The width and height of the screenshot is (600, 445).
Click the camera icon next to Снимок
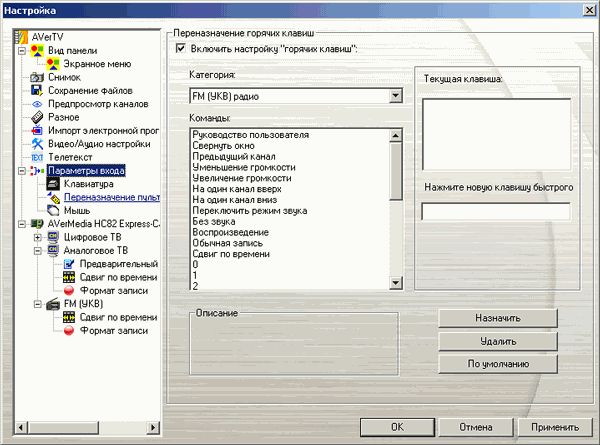point(37,77)
